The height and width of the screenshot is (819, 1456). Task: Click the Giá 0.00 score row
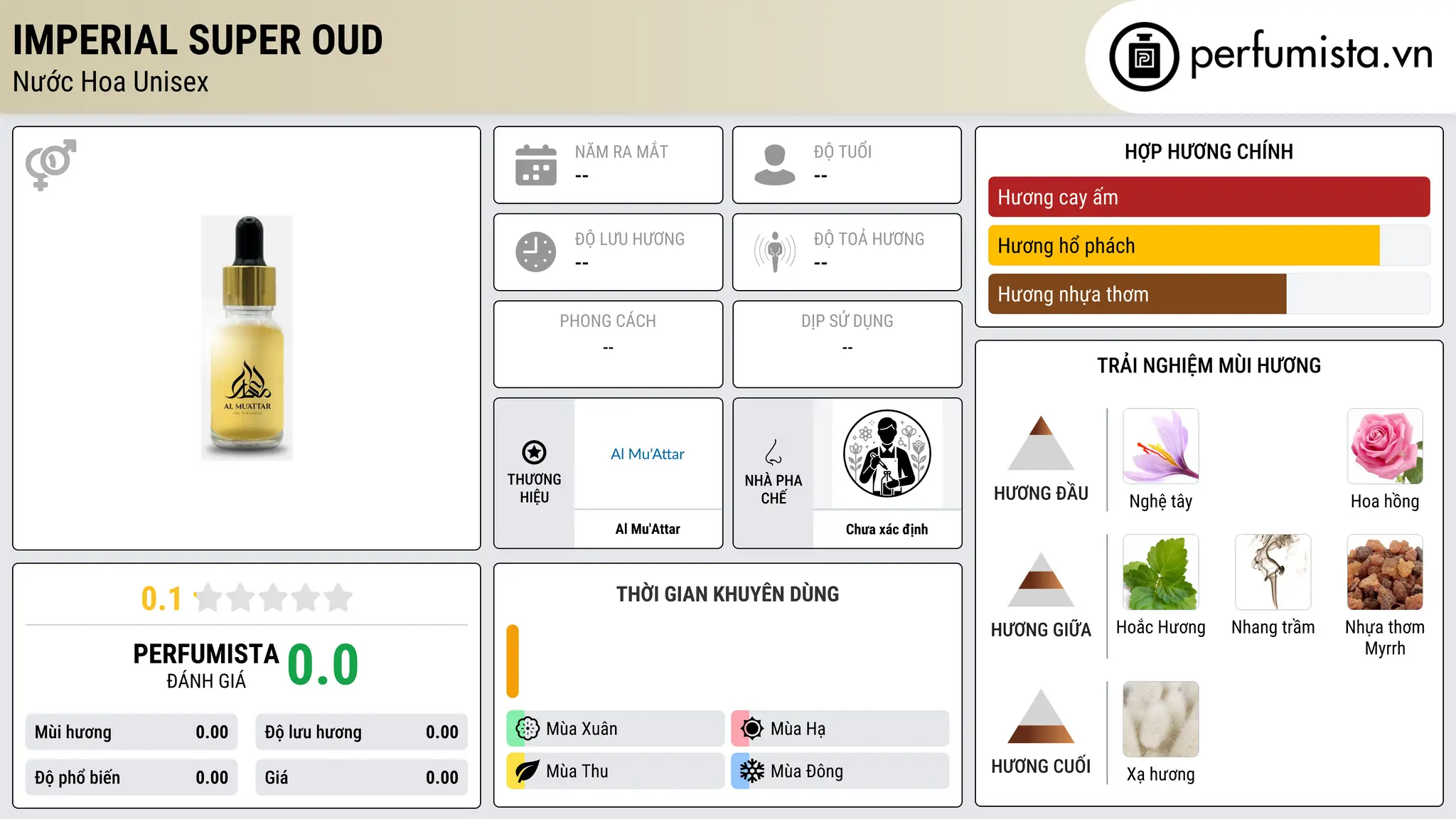click(362, 778)
